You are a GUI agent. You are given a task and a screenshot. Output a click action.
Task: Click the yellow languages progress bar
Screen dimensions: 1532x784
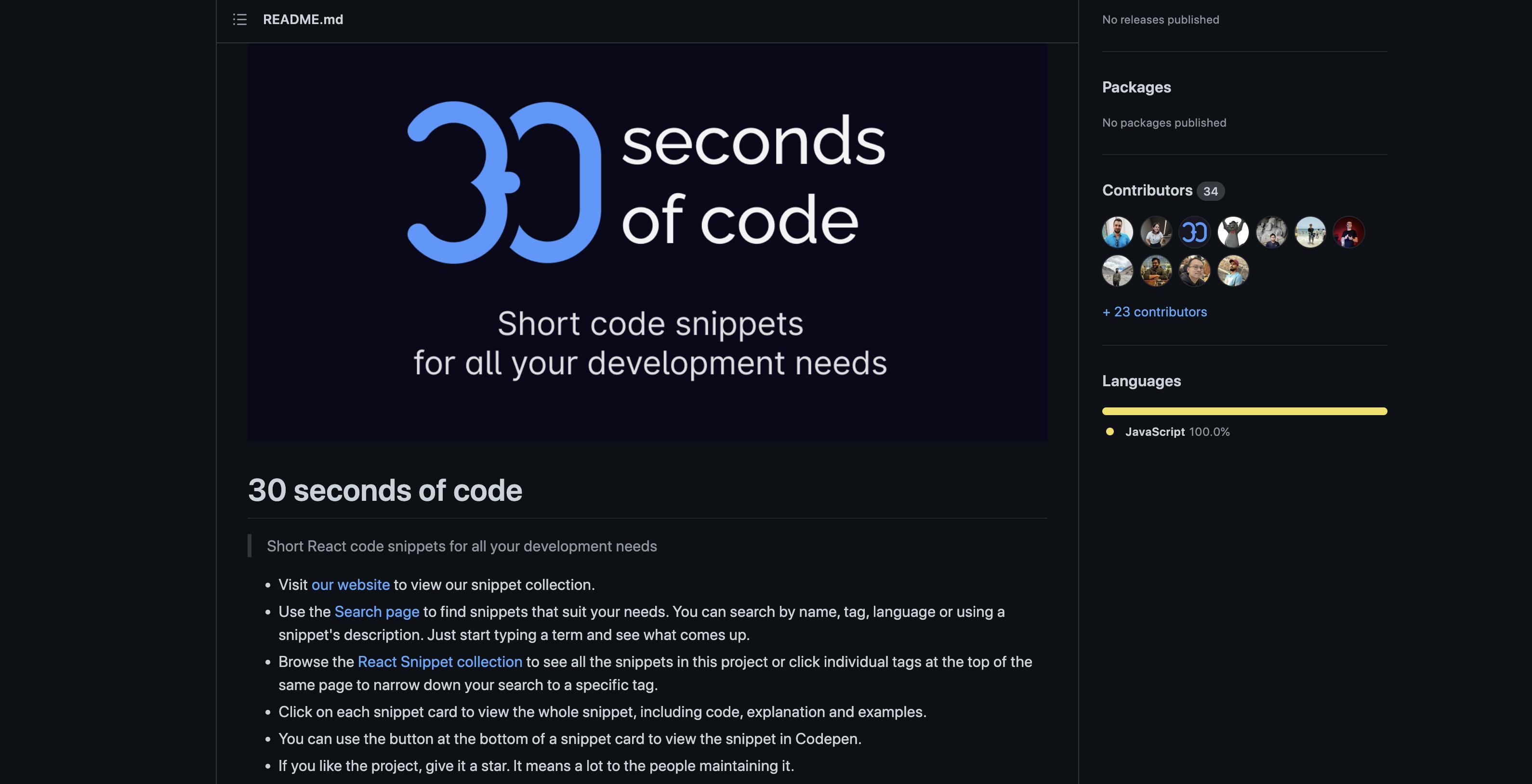point(1244,411)
